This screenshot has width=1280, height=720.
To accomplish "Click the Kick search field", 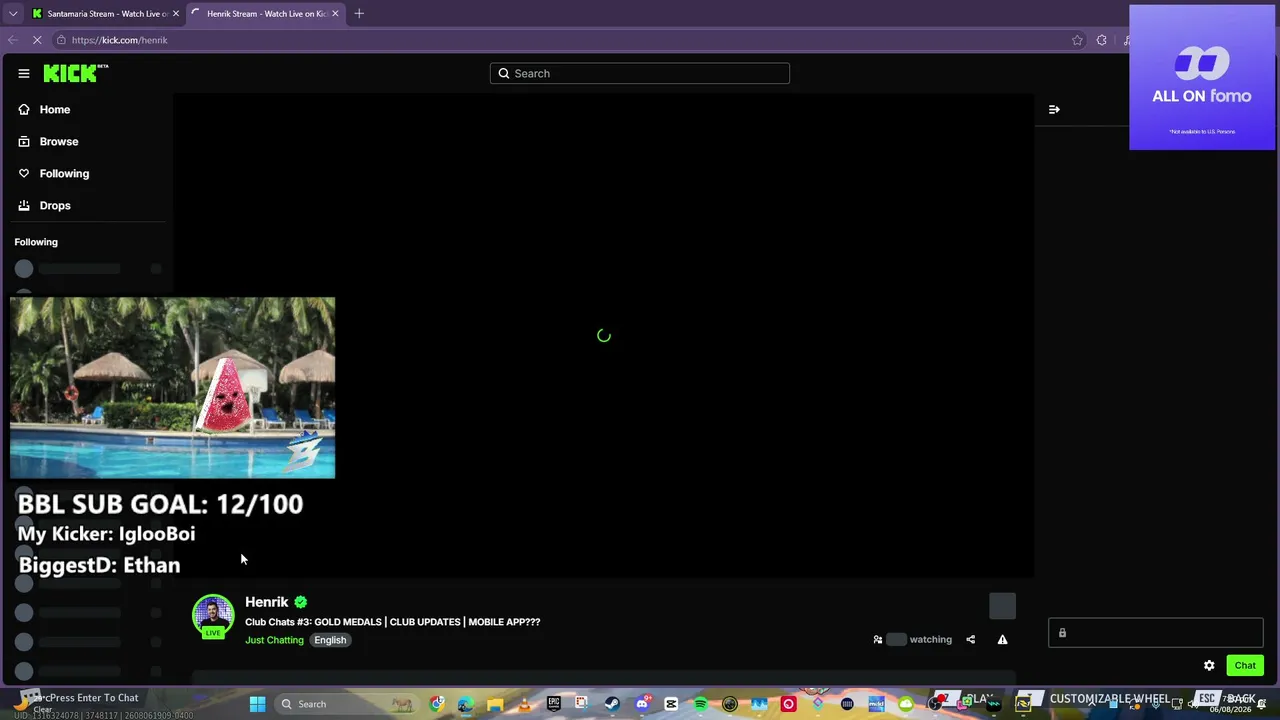I will pyautogui.click(x=640, y=73).
